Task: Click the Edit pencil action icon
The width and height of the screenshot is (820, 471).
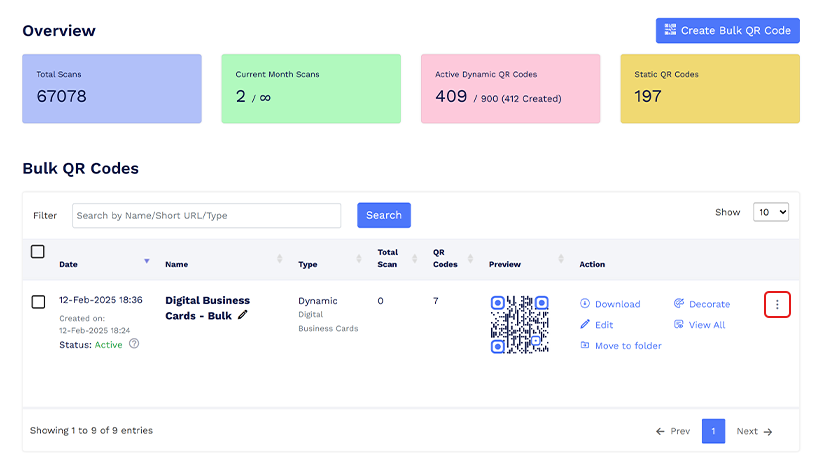Action: 585,325
